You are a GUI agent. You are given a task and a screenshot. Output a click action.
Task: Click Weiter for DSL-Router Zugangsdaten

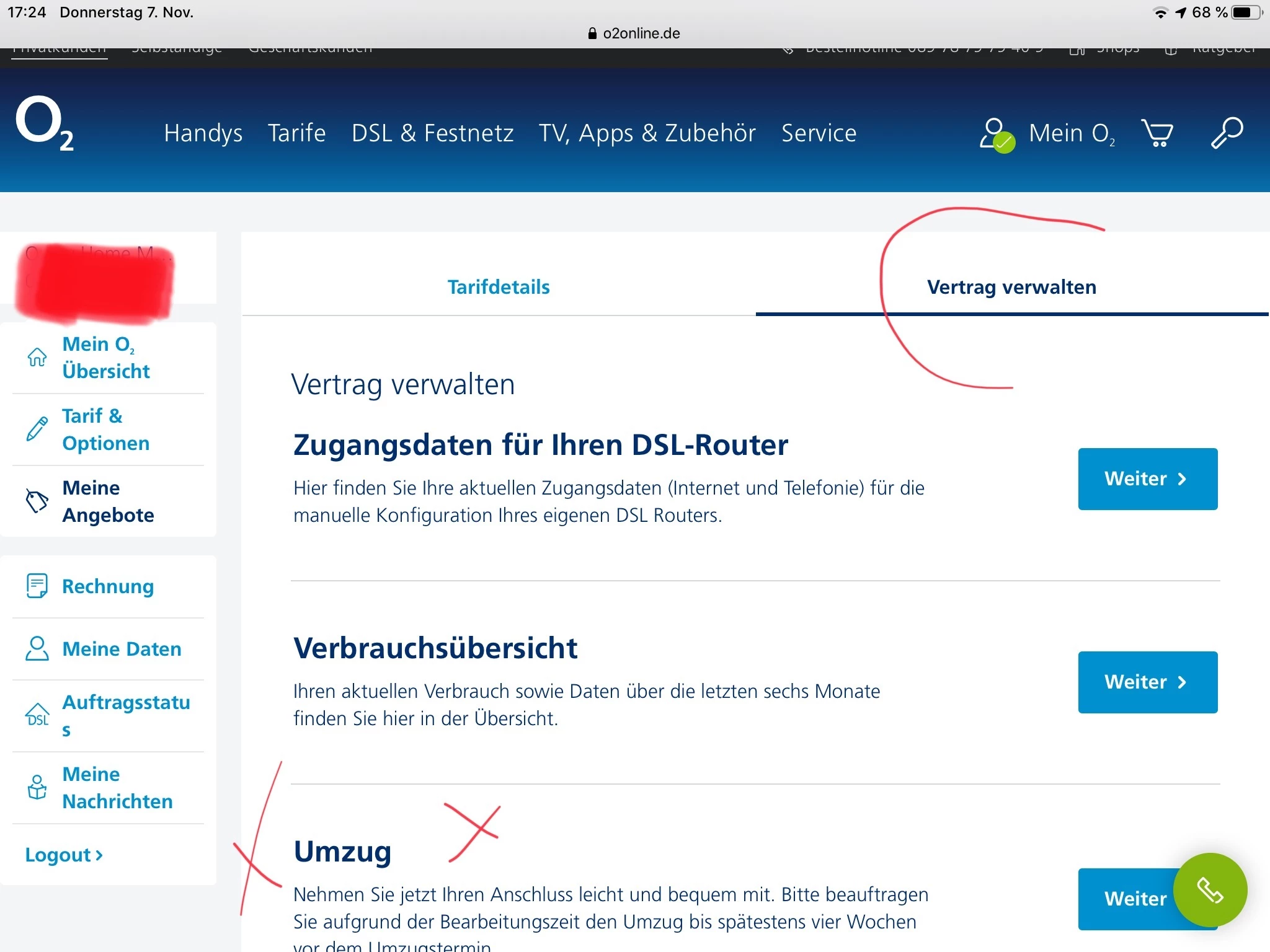[x=1147, y=478]
